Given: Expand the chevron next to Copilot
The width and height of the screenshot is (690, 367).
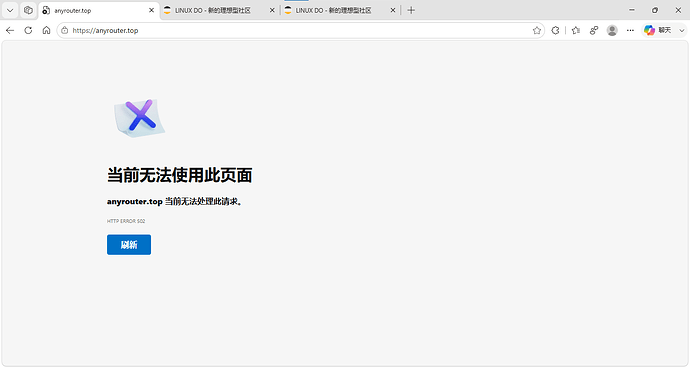Looking at the screenshot, I should 682,30.
